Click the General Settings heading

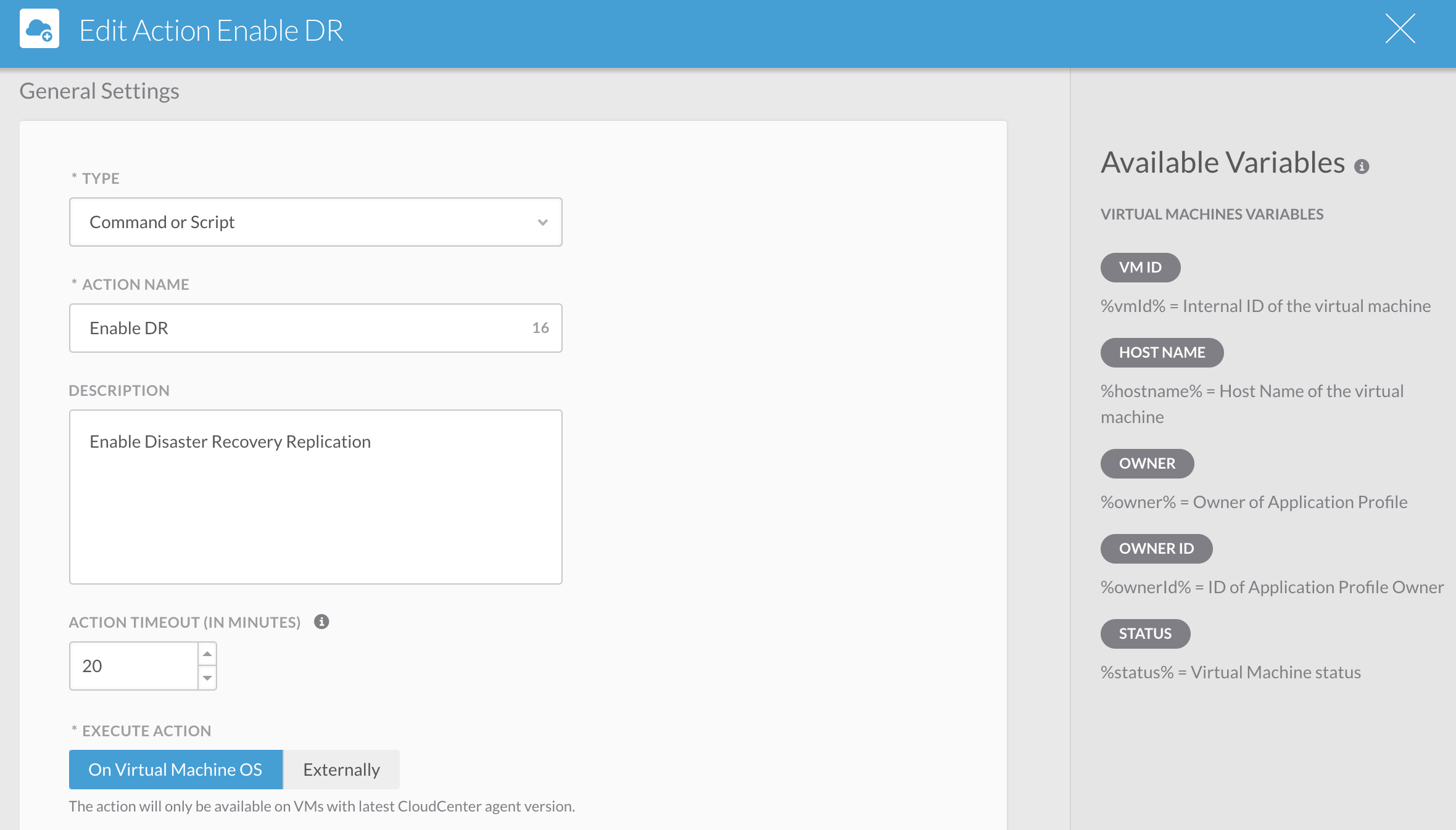pos(99,91)
